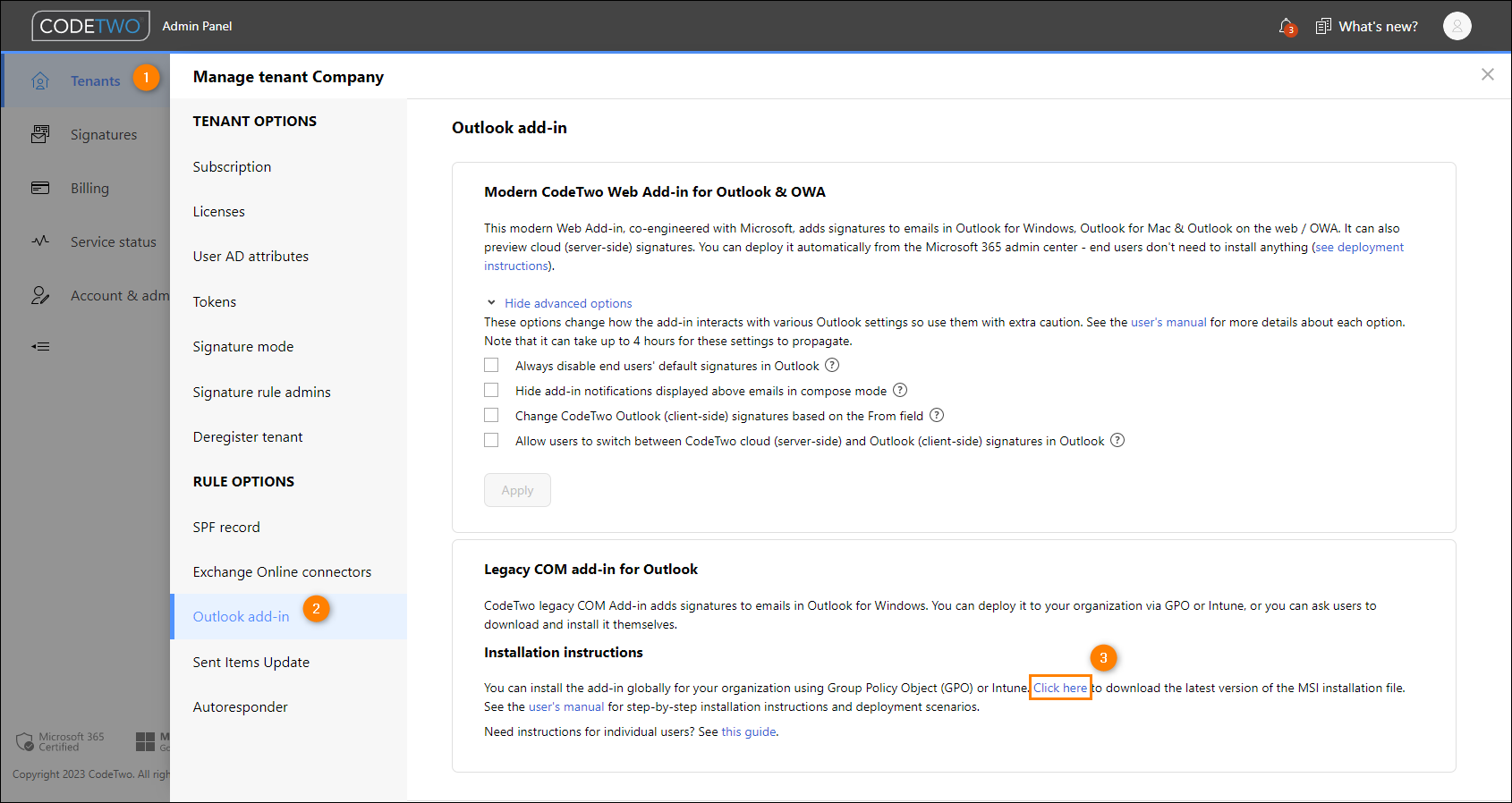The image size is (1512, 803).
Task: Show help for From field signatures option
Action: coord(937,415)
